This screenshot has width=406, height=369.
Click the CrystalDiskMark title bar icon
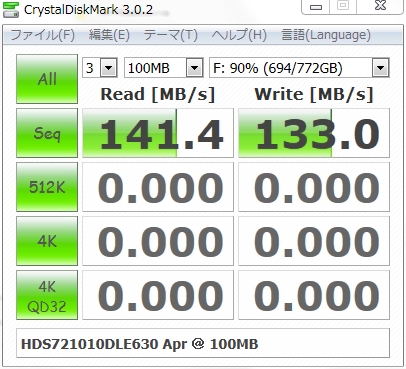(x=10, y=9)
